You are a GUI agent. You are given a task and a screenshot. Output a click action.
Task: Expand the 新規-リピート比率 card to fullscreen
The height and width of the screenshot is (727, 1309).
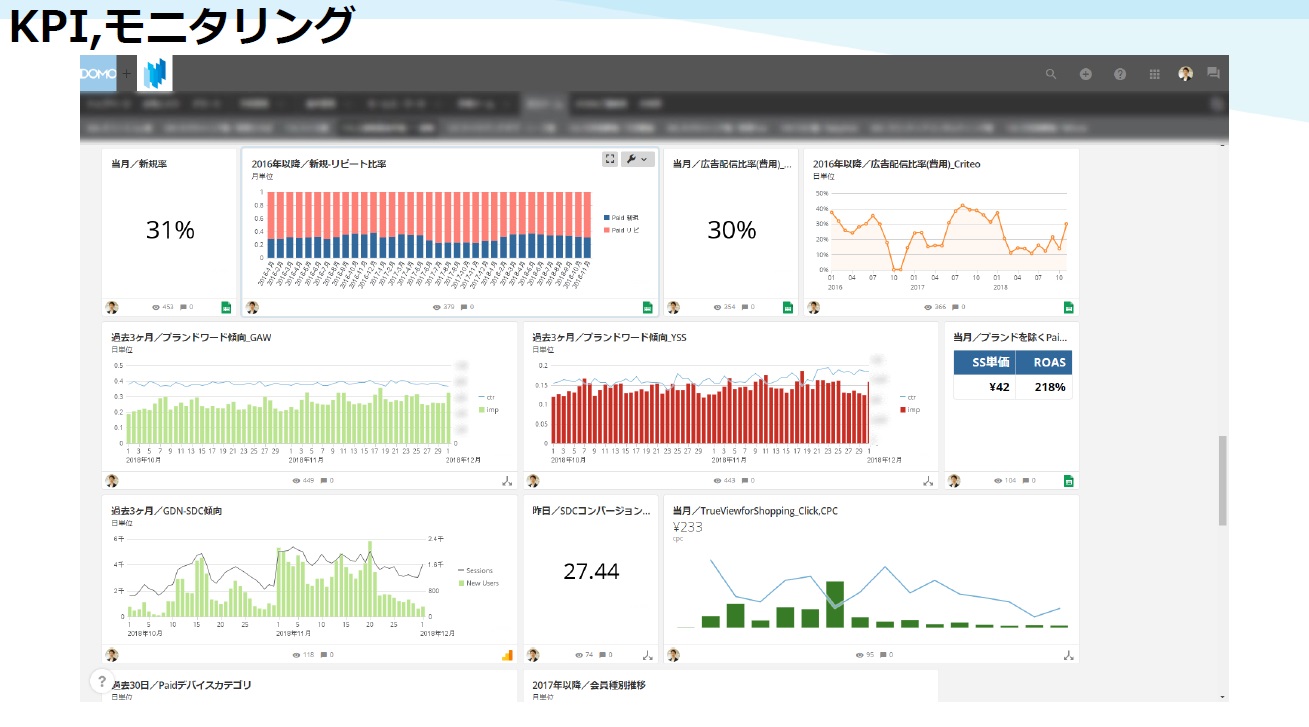click(x=610, y=159)
